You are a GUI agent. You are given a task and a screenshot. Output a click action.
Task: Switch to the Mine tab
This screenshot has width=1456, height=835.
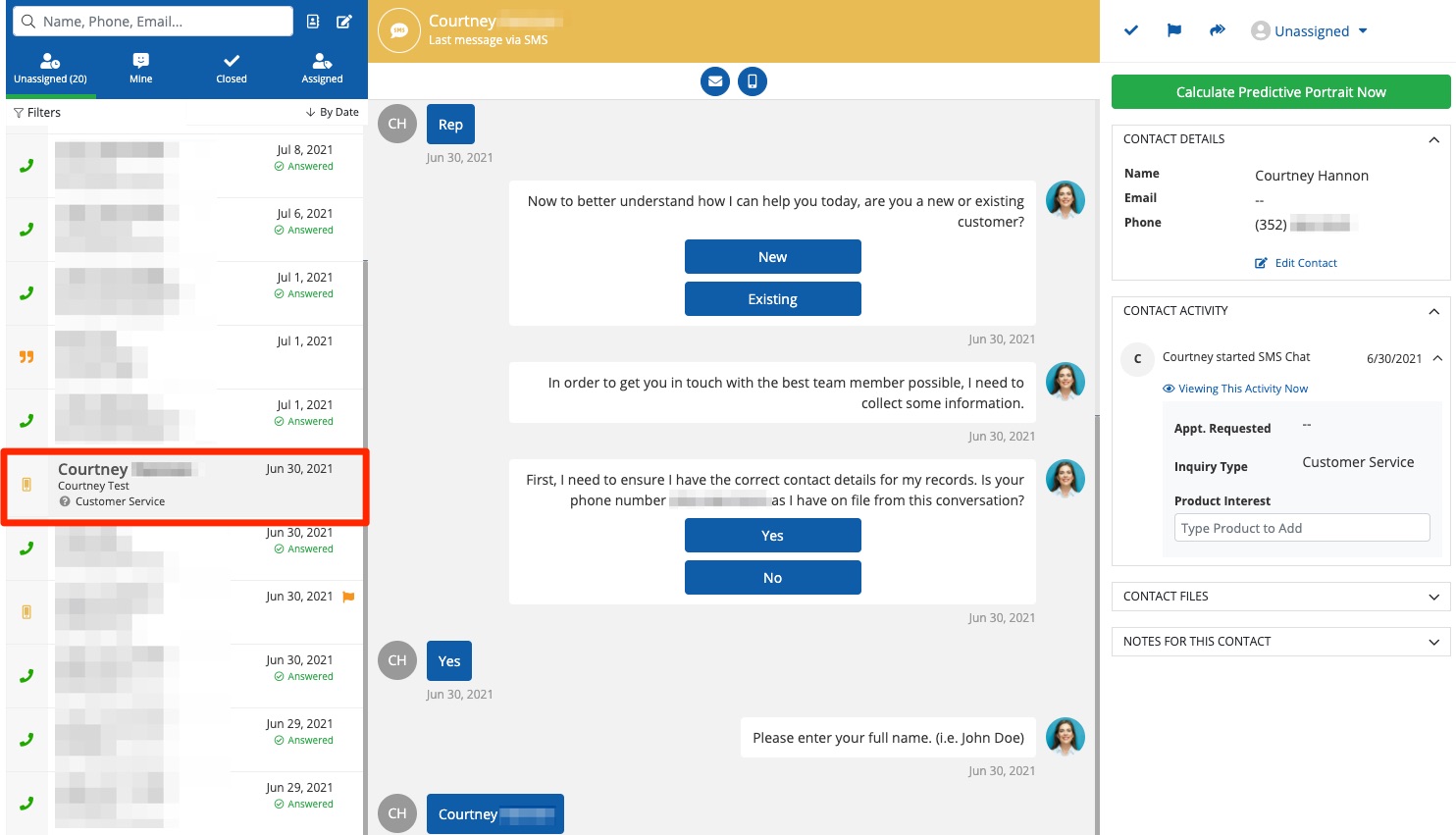pyautogui.click(x=140, y=68)
